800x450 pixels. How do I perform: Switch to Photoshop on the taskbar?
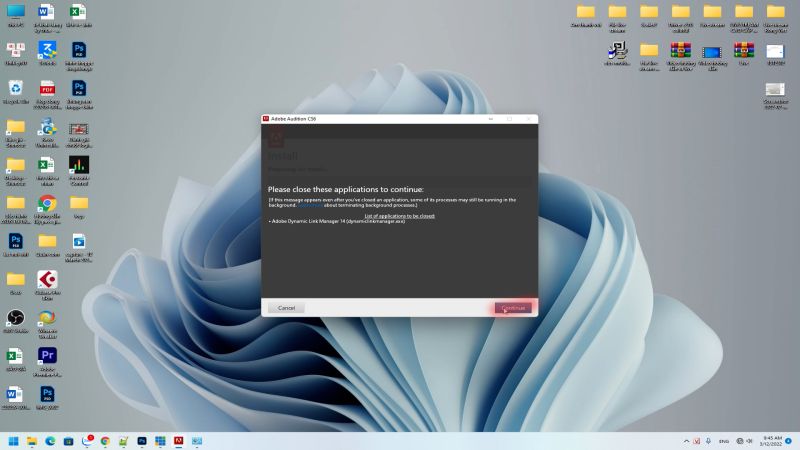click(x=142, y=441)
